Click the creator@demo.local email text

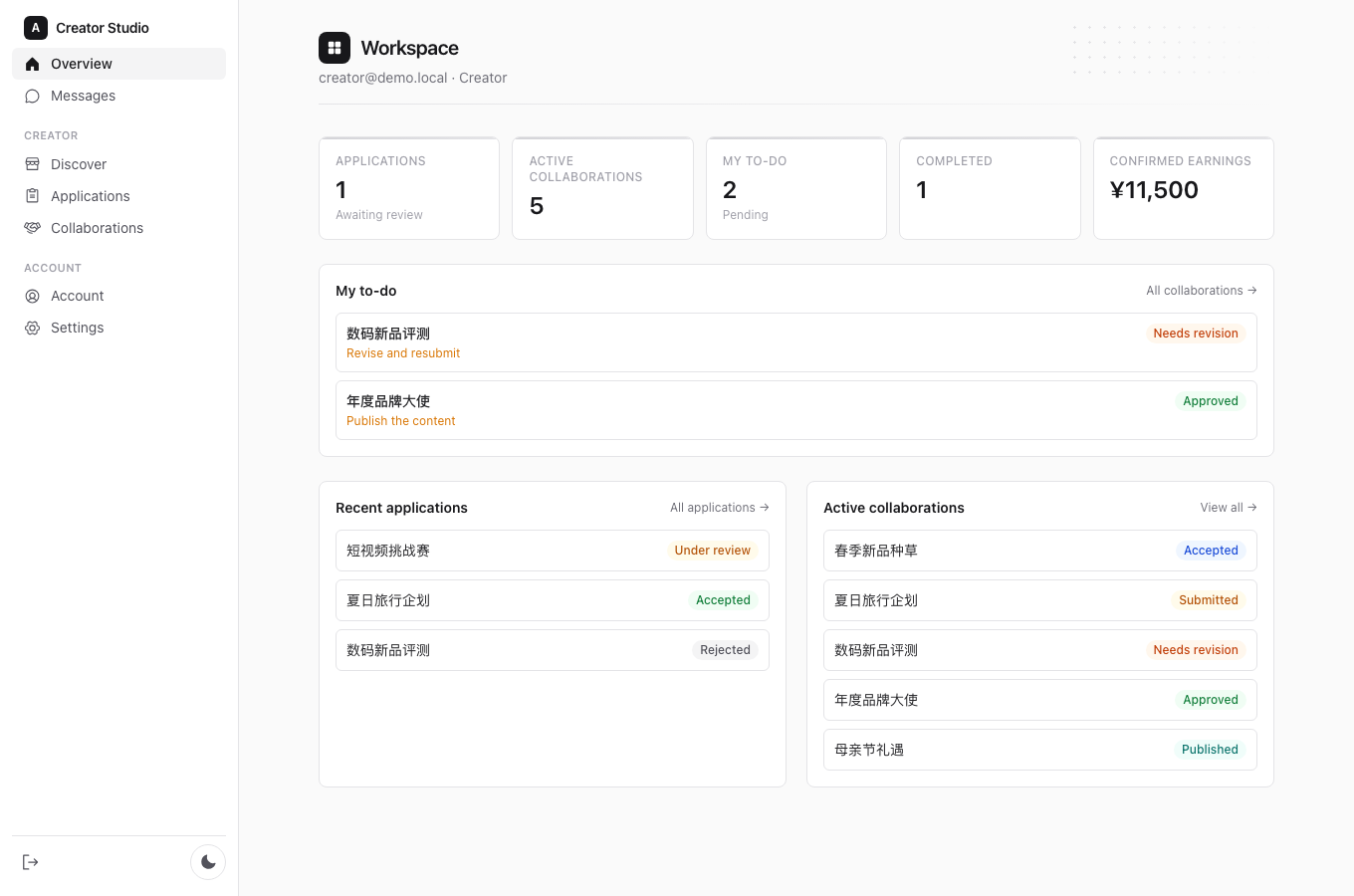tap(383, 78)
